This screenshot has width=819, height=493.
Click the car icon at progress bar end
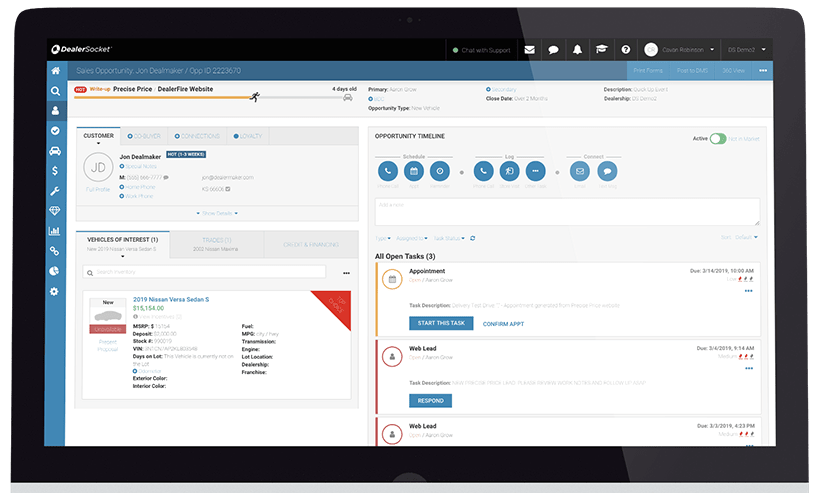coord(347,98)
